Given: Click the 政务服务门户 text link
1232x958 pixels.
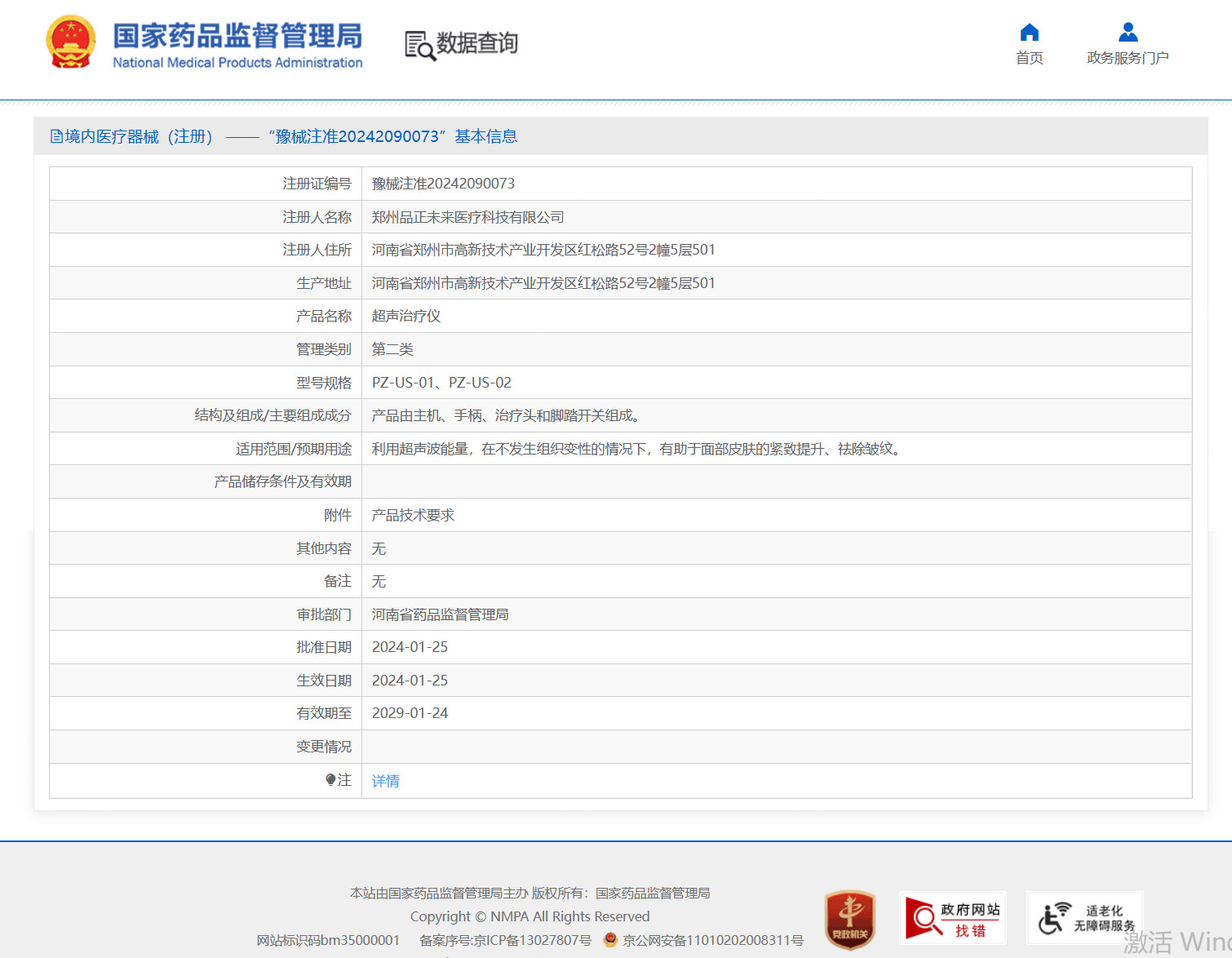Looking at the screenshot, I should pos(1128,58).
